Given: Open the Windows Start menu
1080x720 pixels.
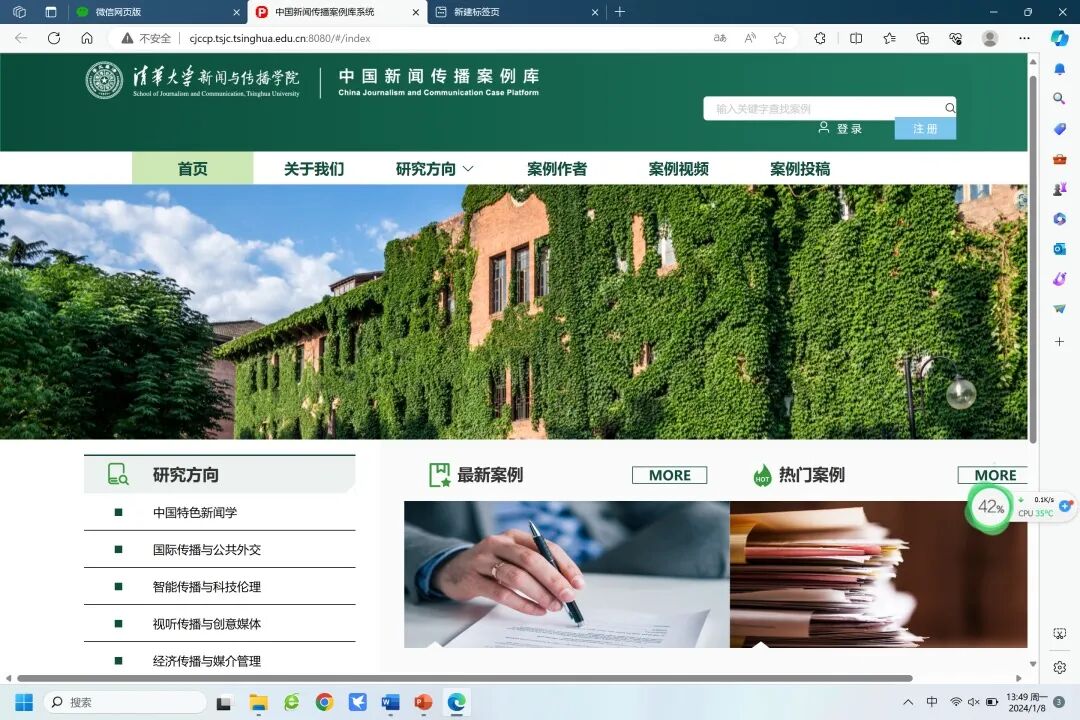Looking at the screenshot, I should click(23, 702).
